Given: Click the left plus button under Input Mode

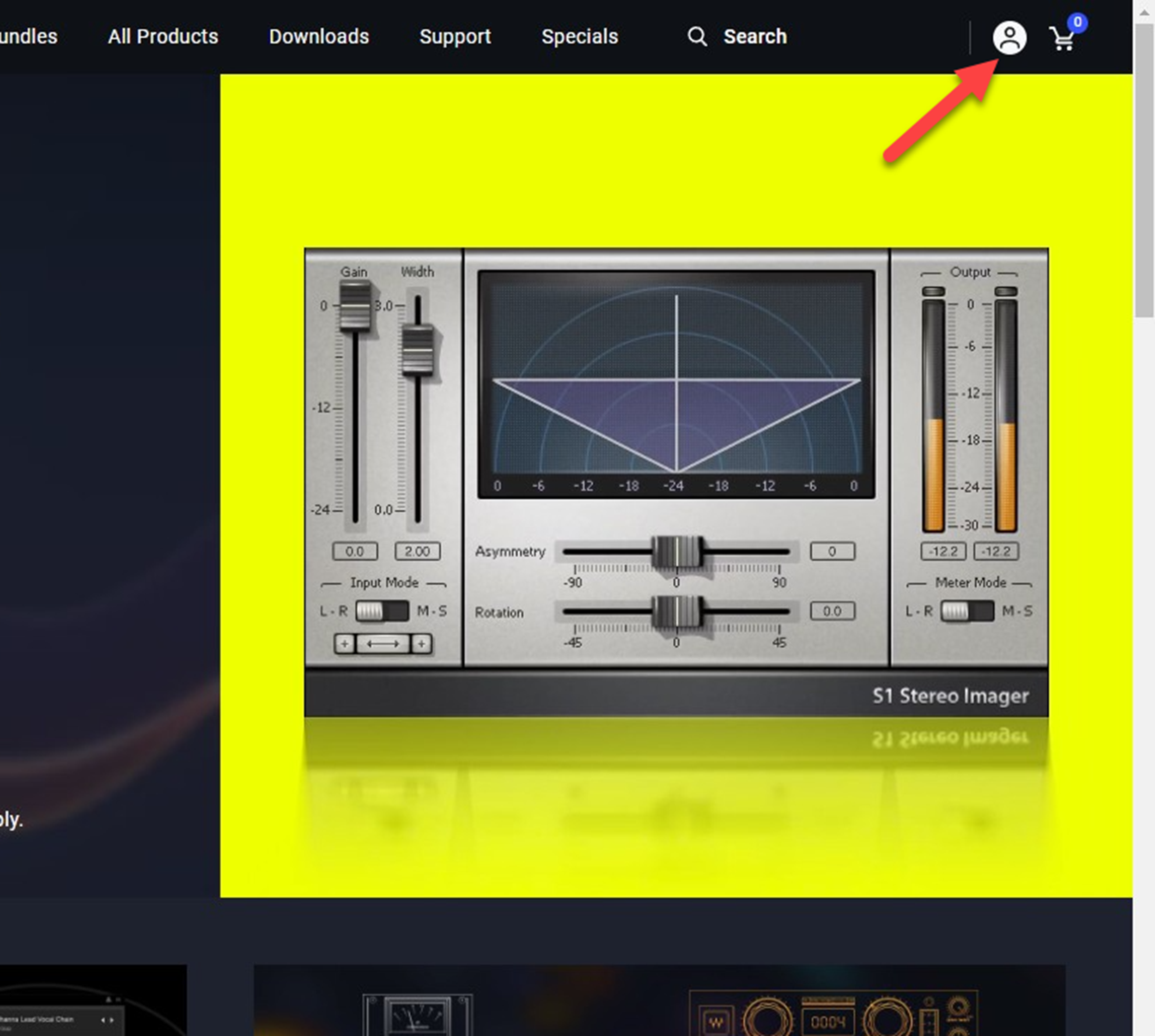Looking at the screenshot, I should tap(344, 644).
